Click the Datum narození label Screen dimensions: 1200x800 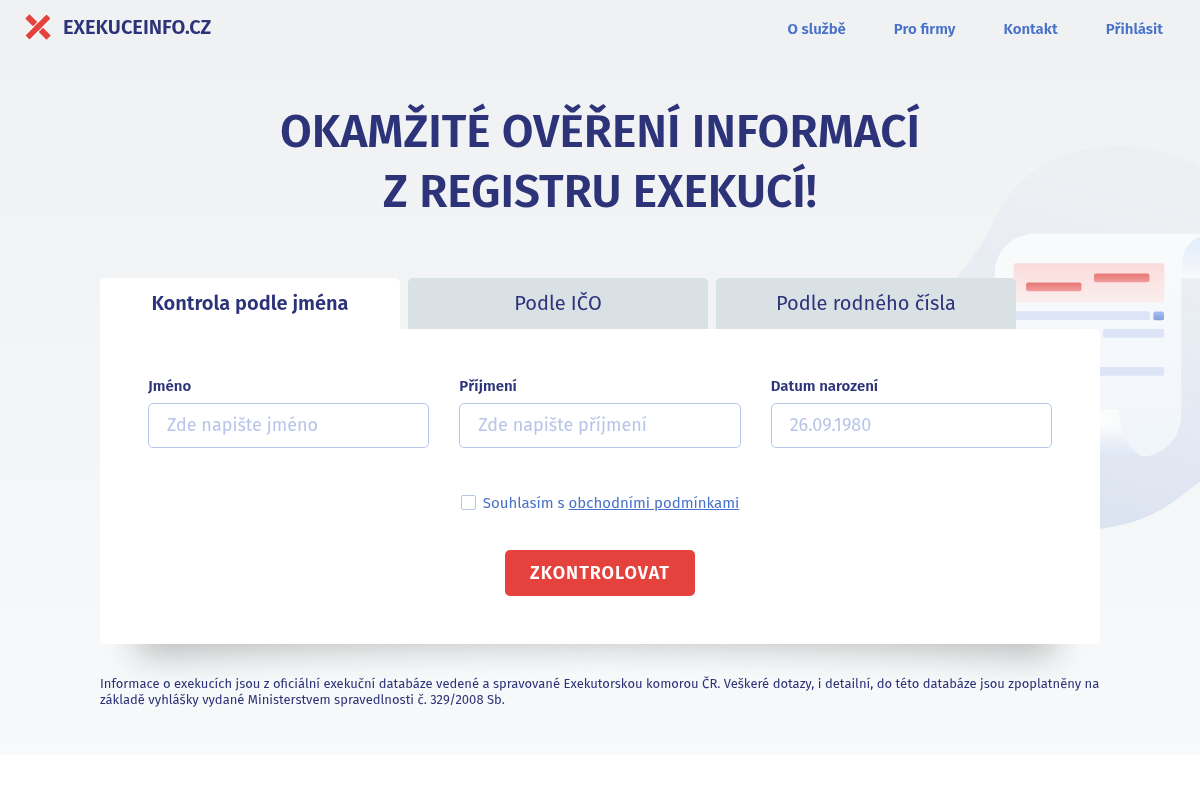click(x=824, y=386)
